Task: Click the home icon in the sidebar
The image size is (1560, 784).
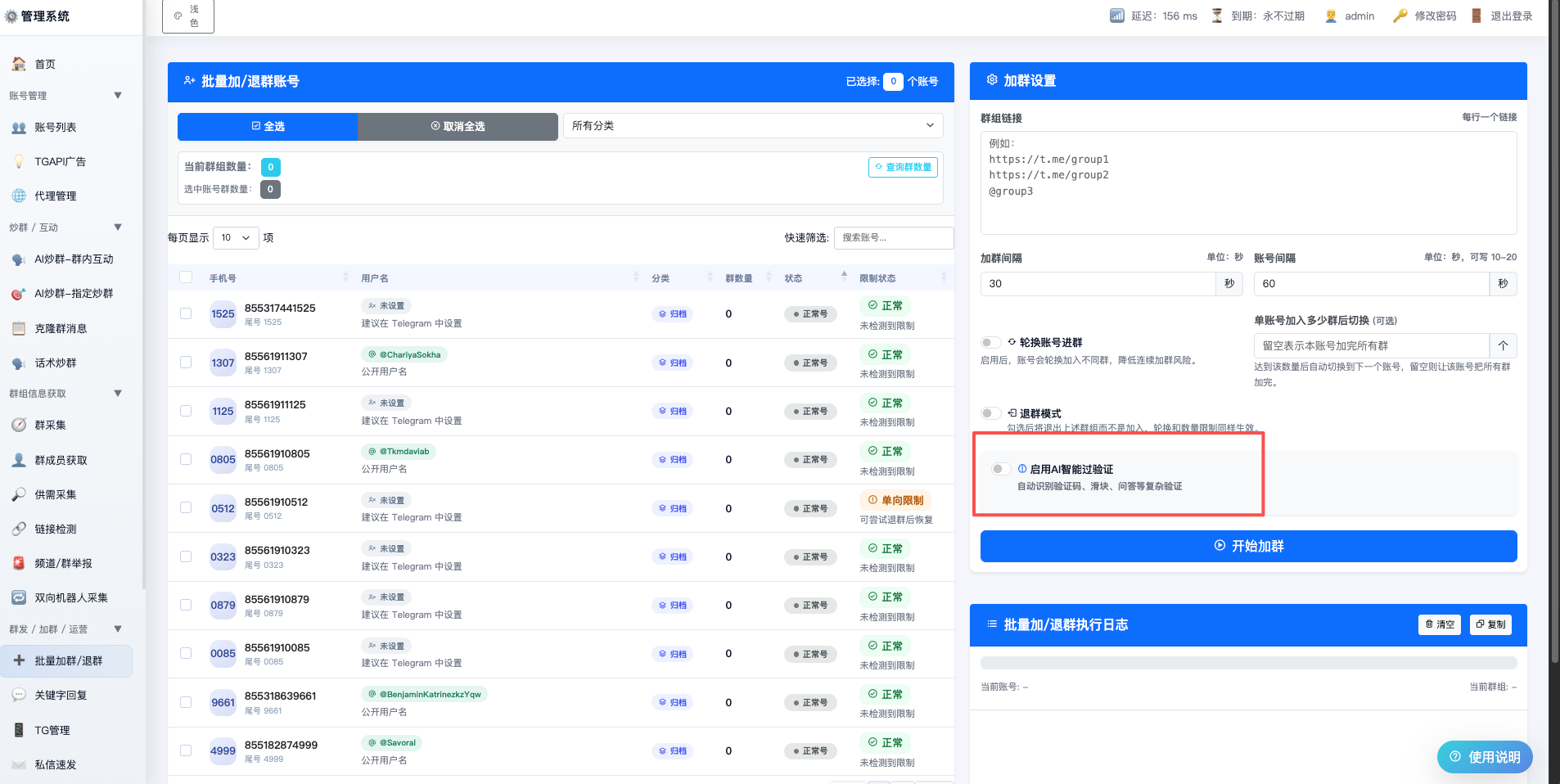Action: pyautogui.click(x=19, y=64)
